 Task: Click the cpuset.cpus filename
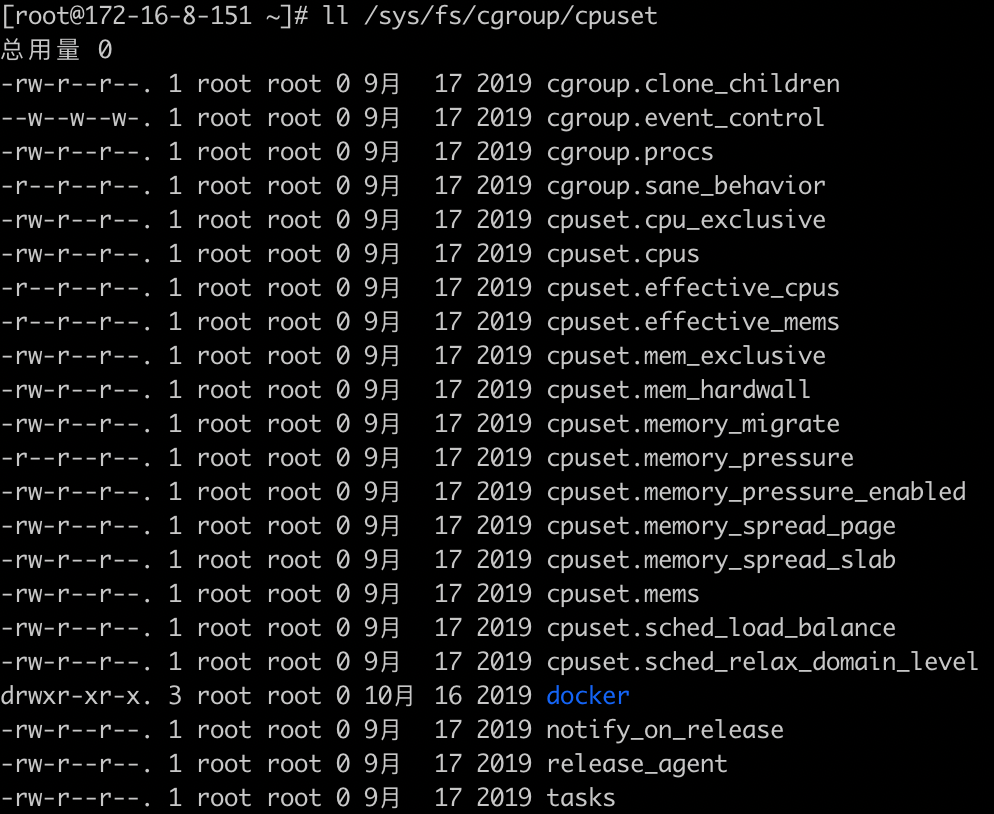tap(623, 254)
